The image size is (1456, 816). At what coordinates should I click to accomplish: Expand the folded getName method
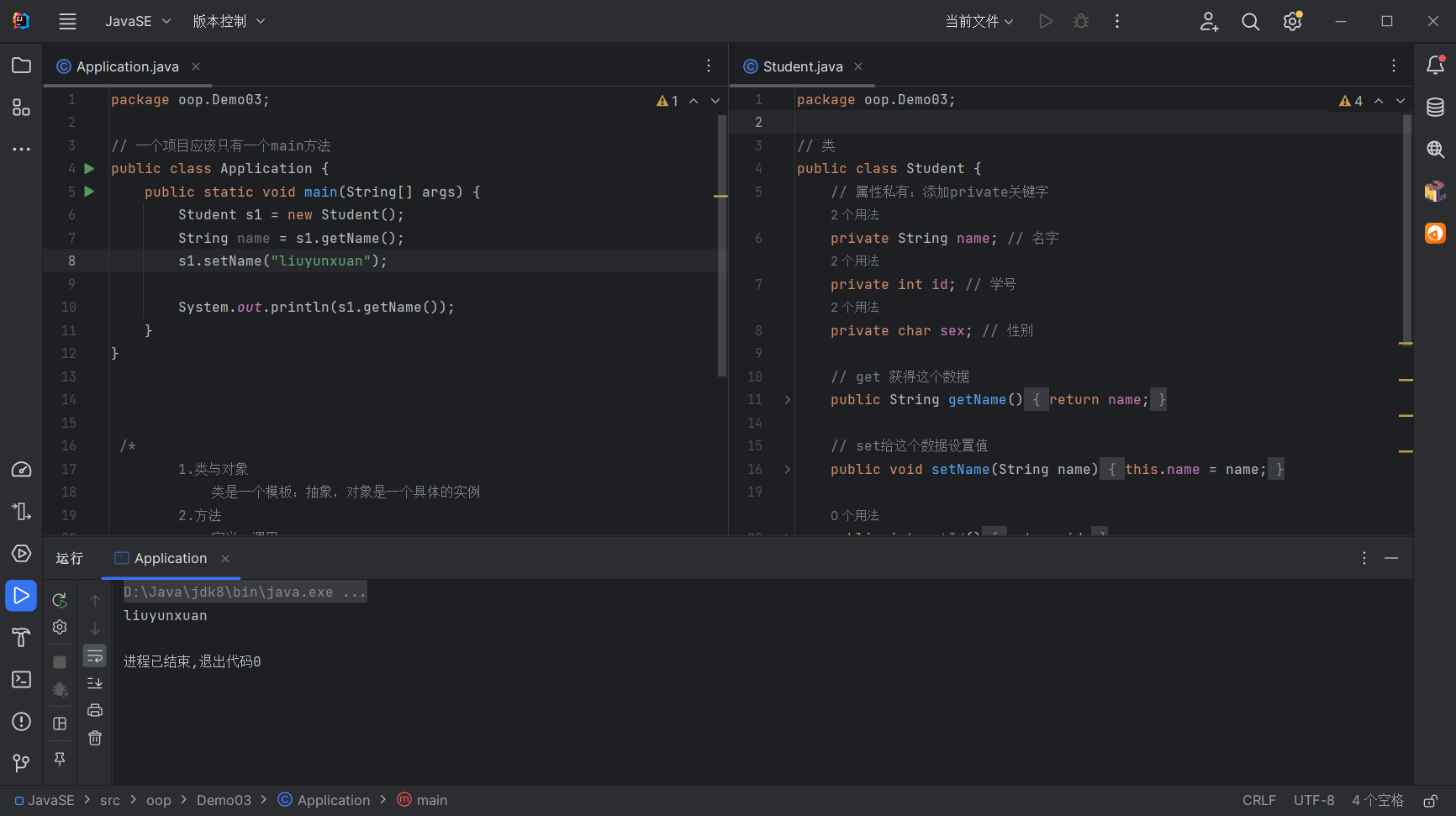787,400
